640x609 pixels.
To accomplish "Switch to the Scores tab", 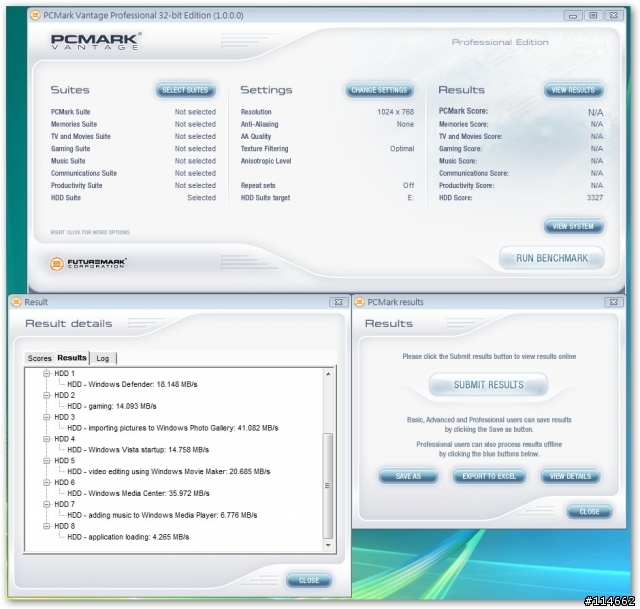I will pyautogui.click(x=40, y=358).
